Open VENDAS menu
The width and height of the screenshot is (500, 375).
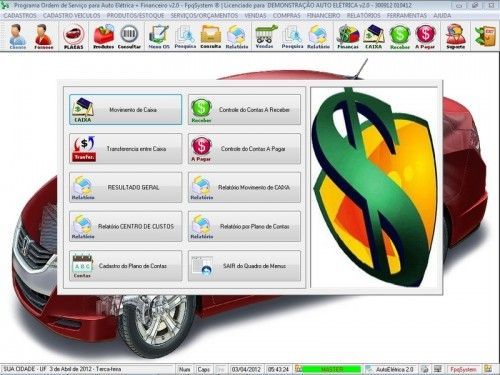coord(255,16)
